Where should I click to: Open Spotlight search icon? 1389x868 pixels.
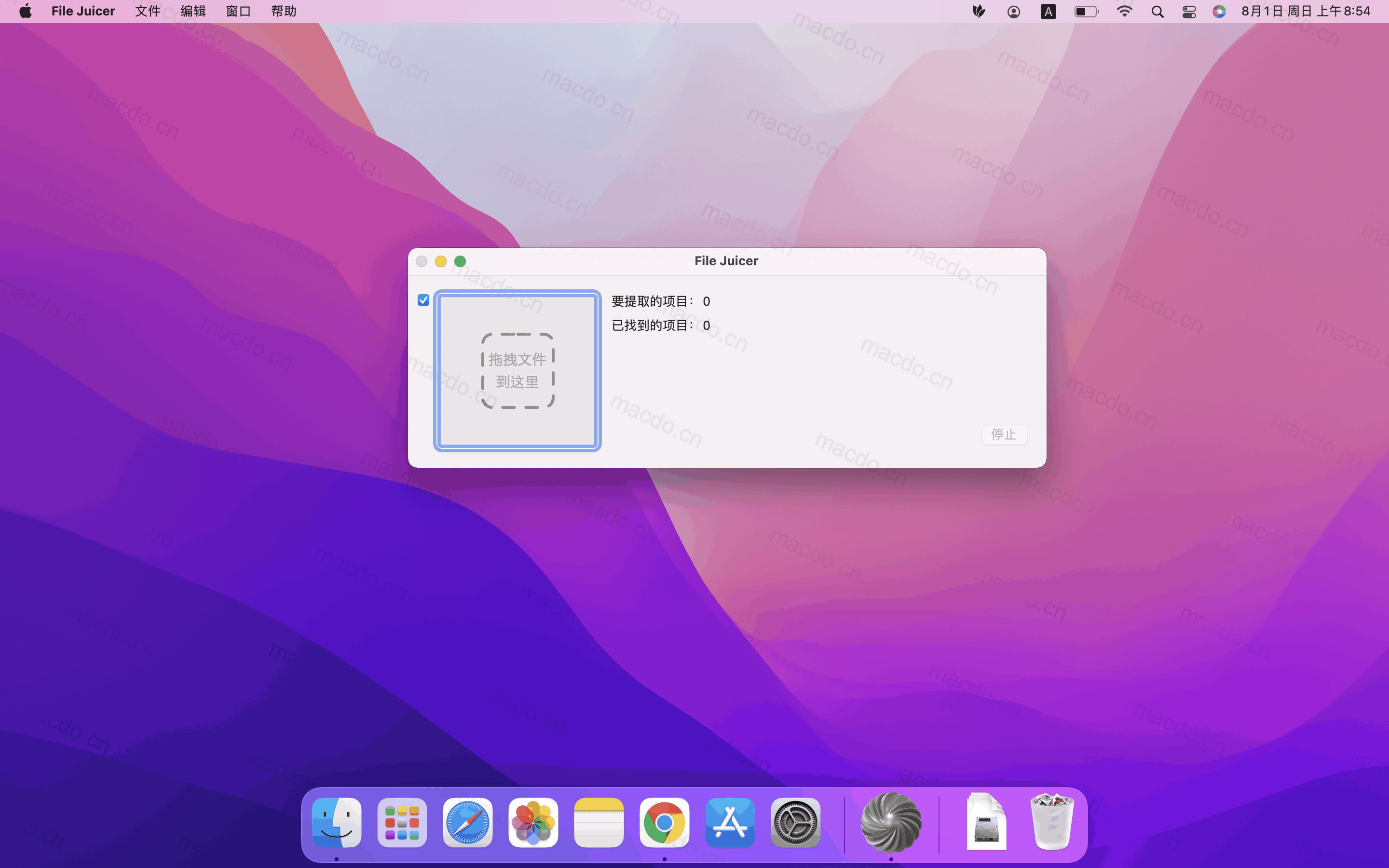pyautogui.click(x=1157, y=12)
